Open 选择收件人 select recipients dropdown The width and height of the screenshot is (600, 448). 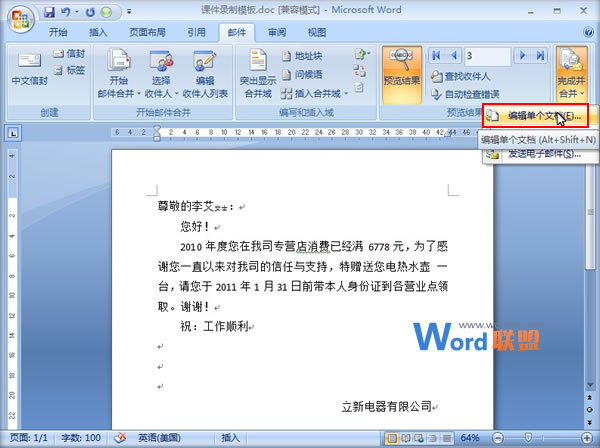pyautogui.click(x=161, y=73)
